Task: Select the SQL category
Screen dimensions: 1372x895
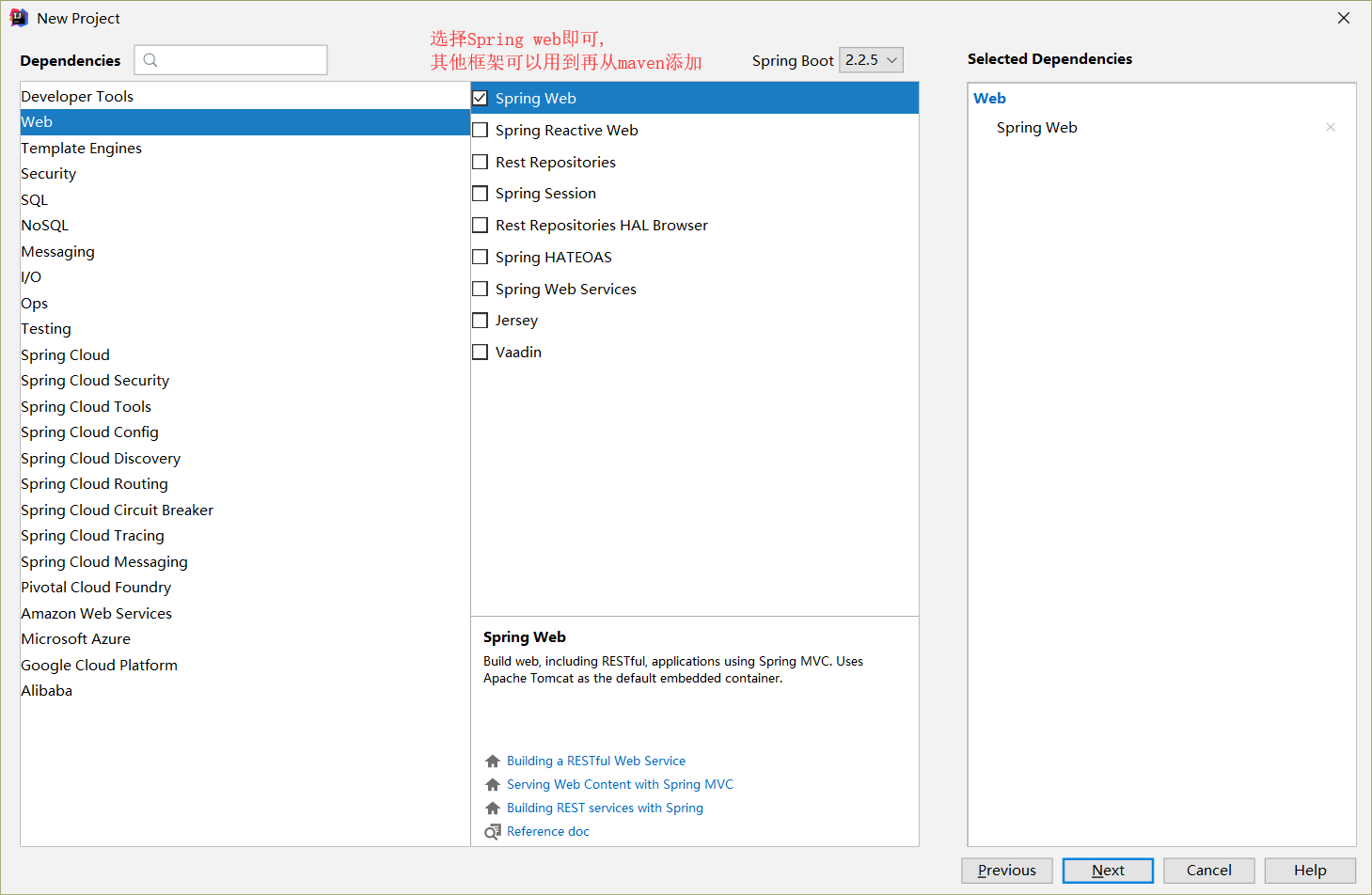Action: (x=244, y=199)
